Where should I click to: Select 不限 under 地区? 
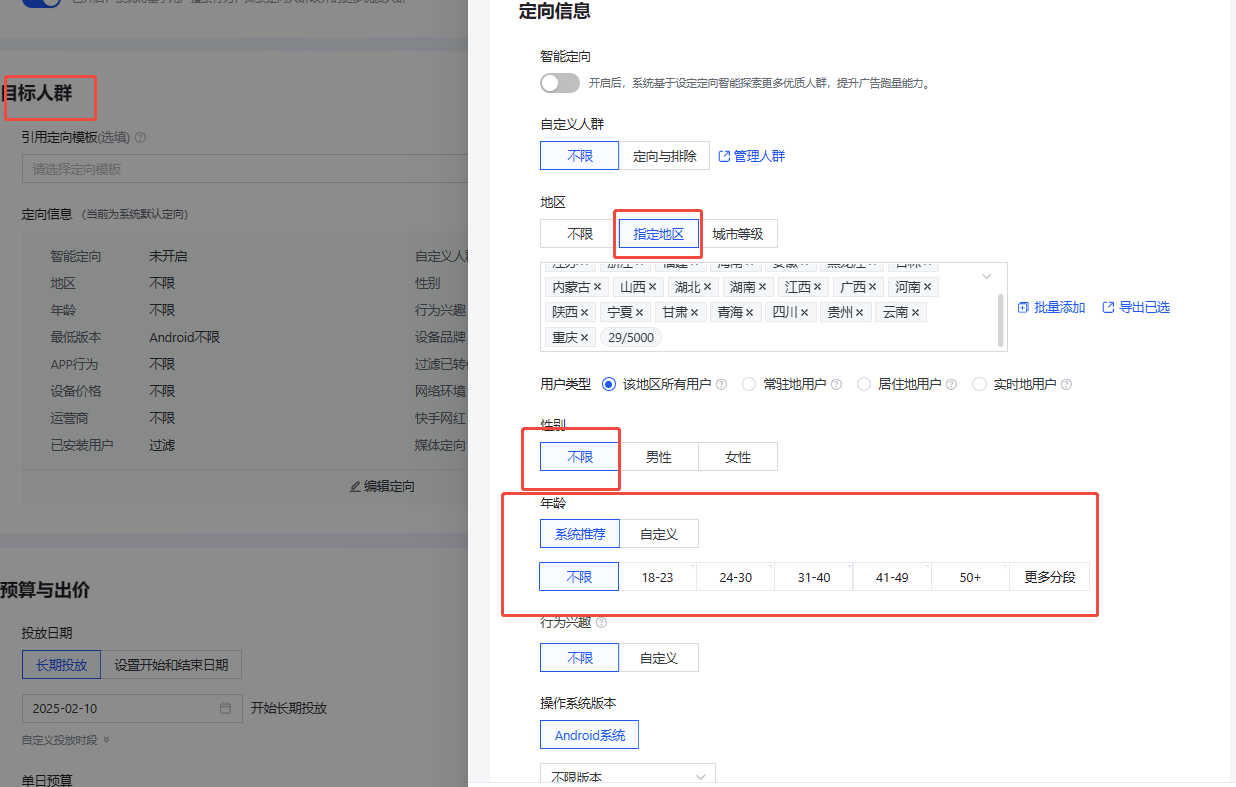(580, 234)
